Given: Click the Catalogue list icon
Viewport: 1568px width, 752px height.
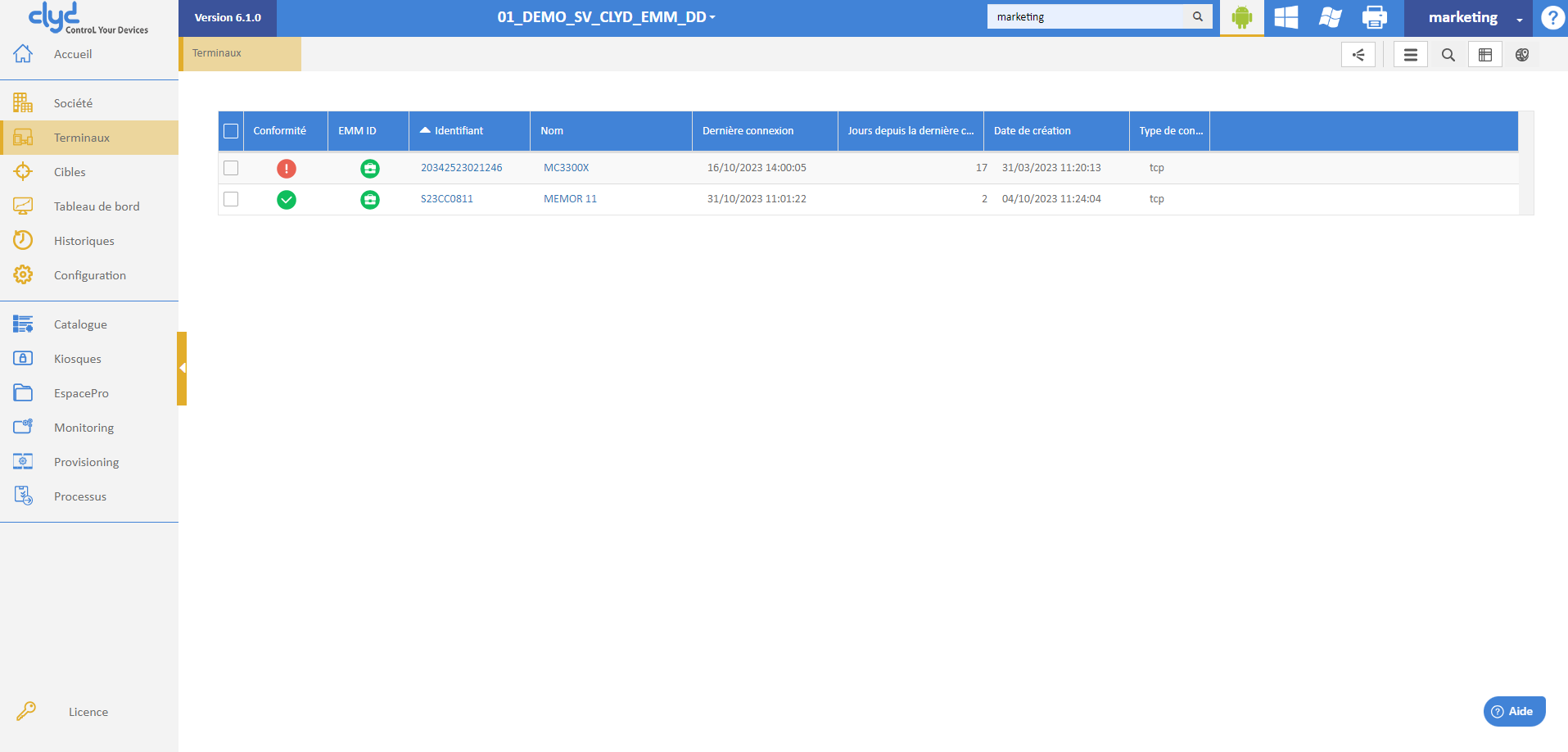Looking at the screenshot, I should click(x=23, y=324).
